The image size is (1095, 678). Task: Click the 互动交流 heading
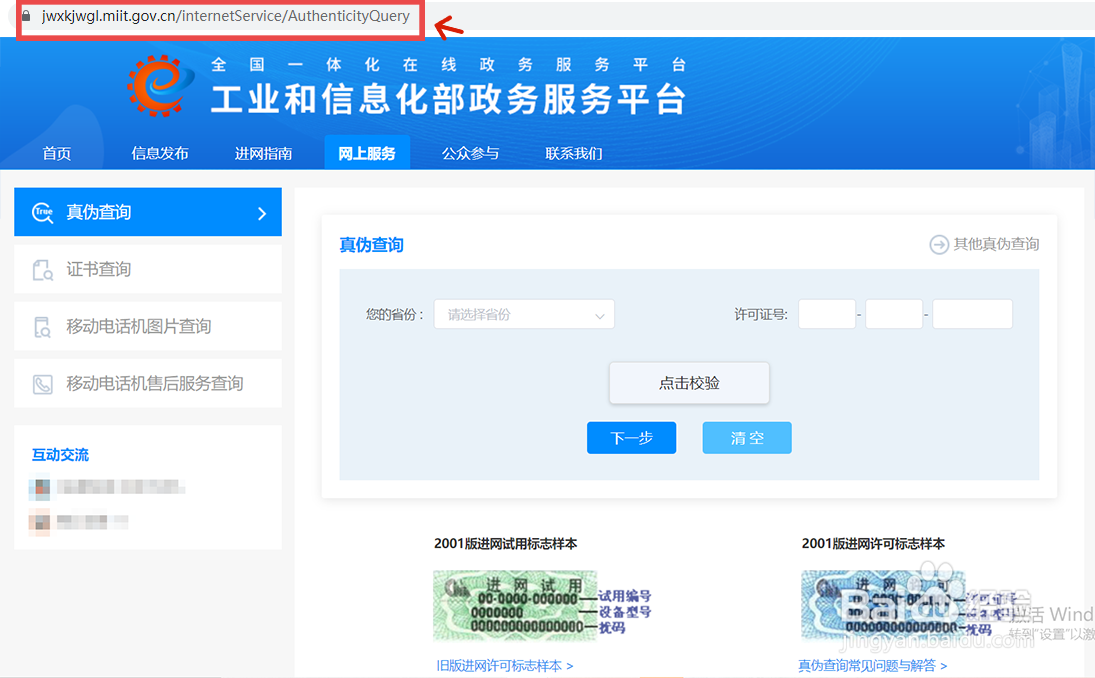61,455
